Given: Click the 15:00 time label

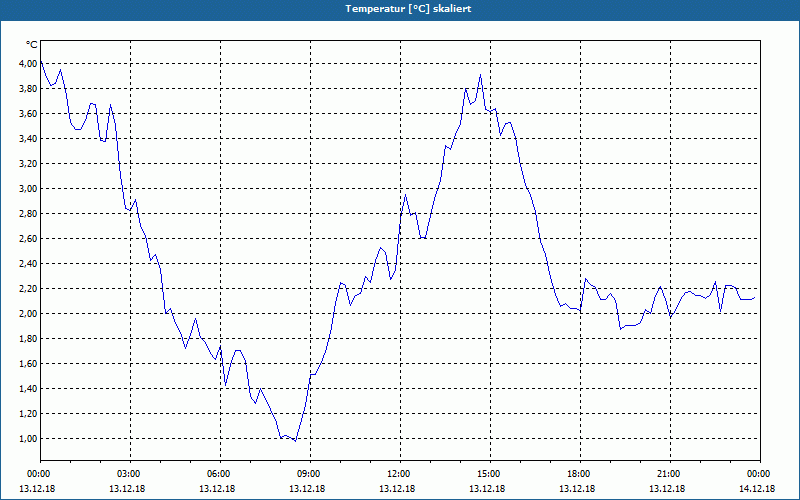Looking at the screenshot, I should click(490, 474).
